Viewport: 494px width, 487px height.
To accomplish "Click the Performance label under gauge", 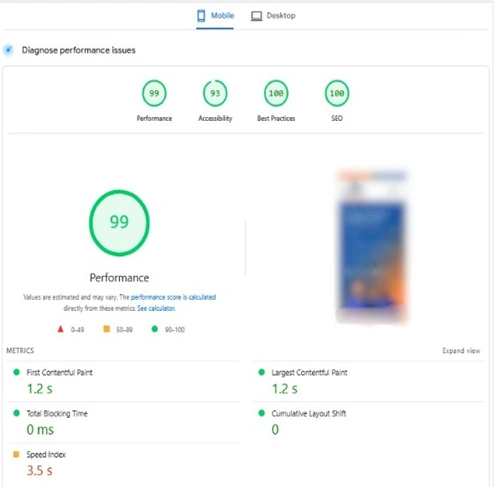I will coord(154,118).
